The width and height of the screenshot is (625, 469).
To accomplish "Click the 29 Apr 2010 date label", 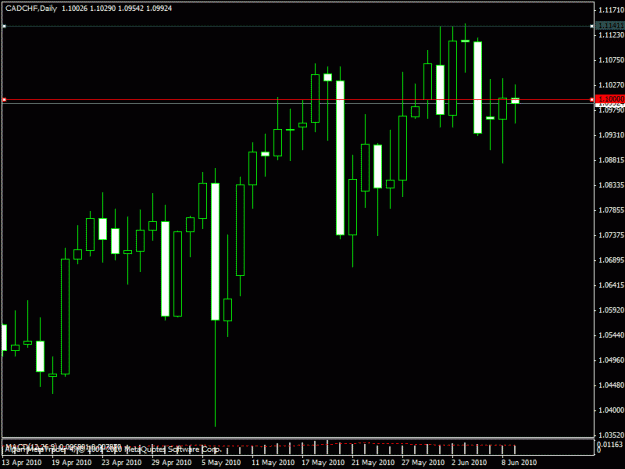I will click(171, 462).
